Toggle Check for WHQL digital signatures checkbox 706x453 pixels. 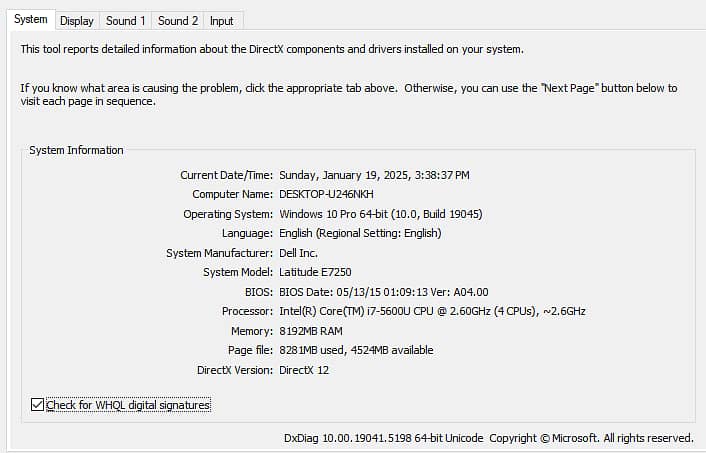(x=38, y=405)
